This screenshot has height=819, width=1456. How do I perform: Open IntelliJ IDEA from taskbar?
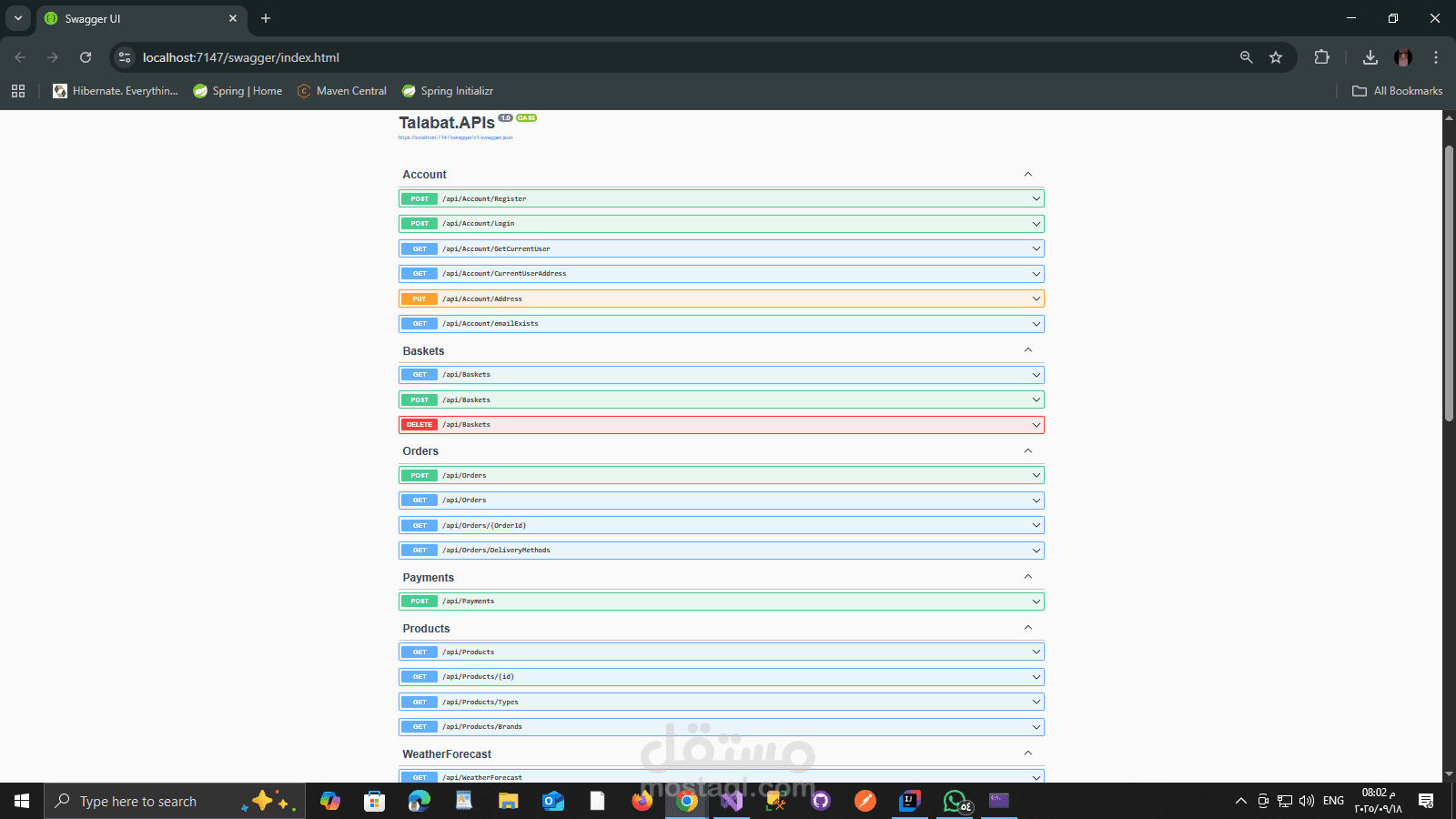(x=910, y=801)
